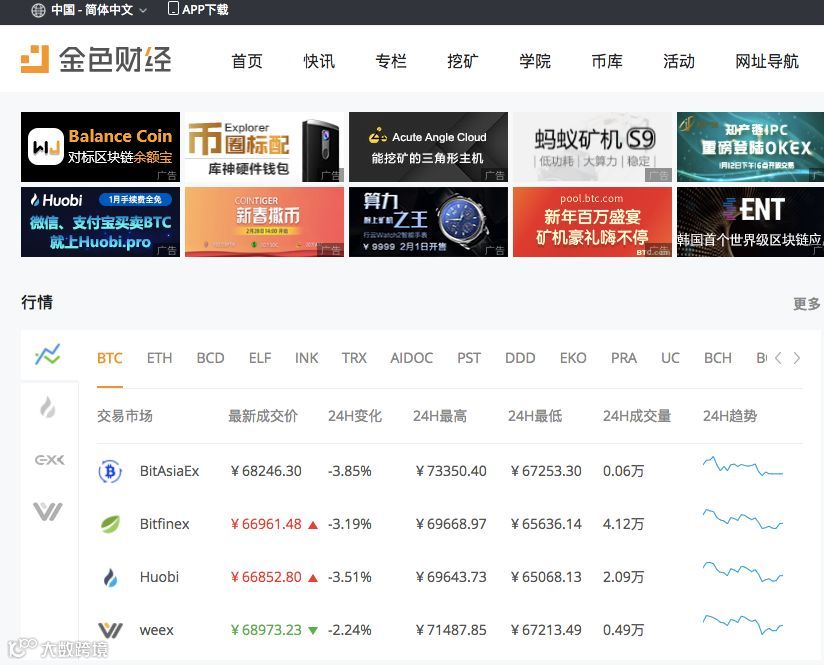This screenshot has width=824, height=665.
Task: Select the UC coin tab
Action: click(x=670, y=359)
